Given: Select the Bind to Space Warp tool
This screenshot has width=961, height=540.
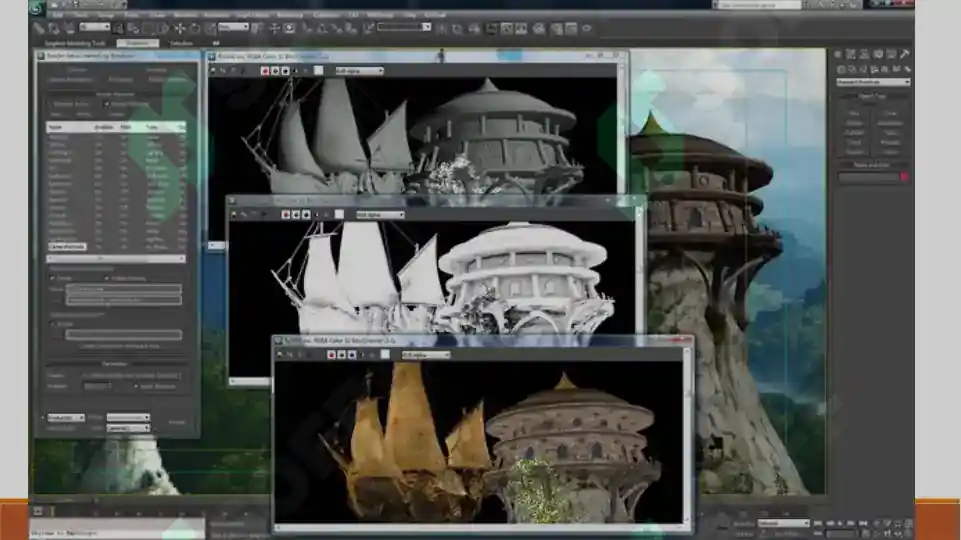Looking at the screenshot, I should (69, 28).
